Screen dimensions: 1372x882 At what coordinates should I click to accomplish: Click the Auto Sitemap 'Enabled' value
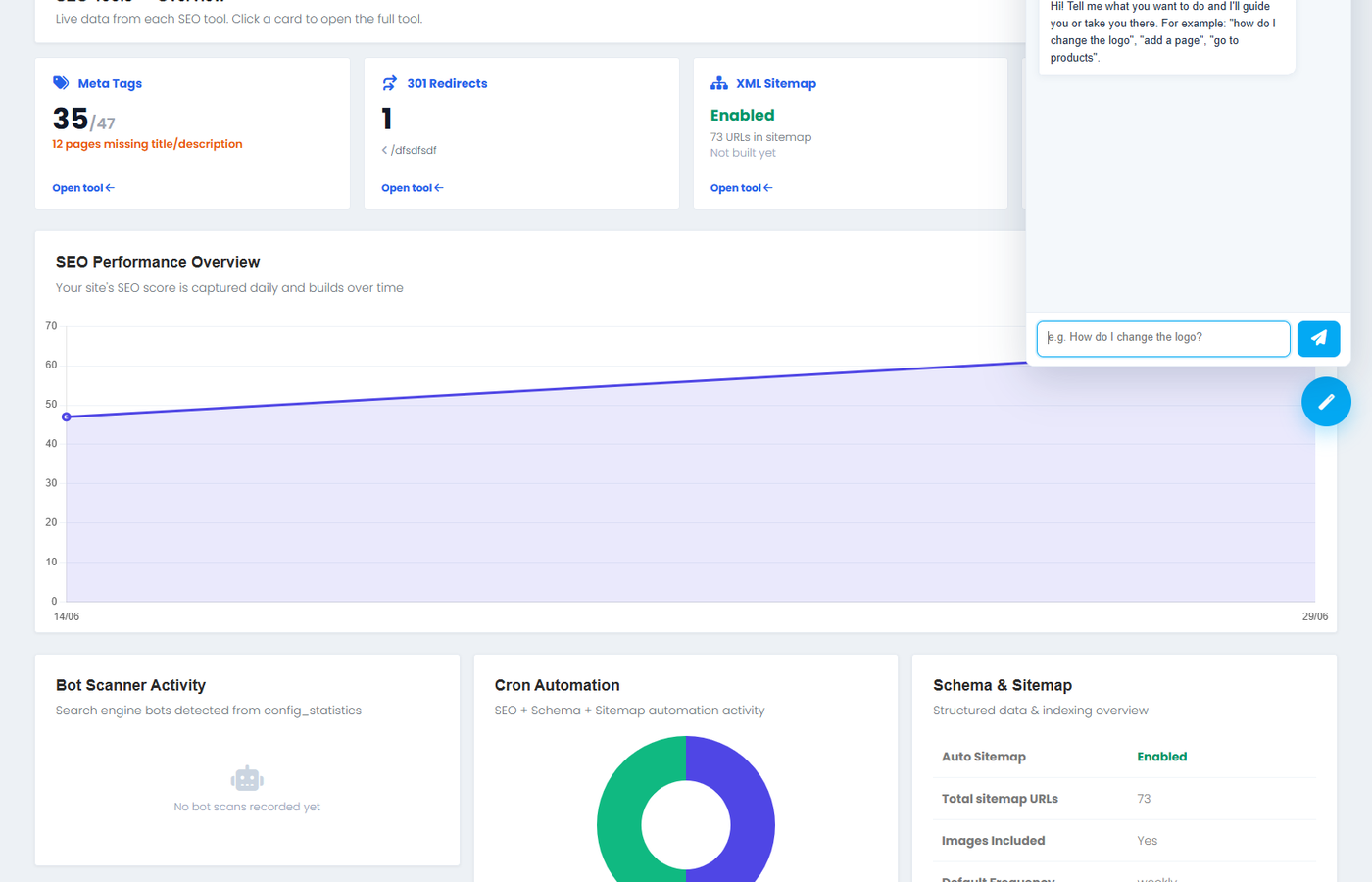[x=1162, y=757]
